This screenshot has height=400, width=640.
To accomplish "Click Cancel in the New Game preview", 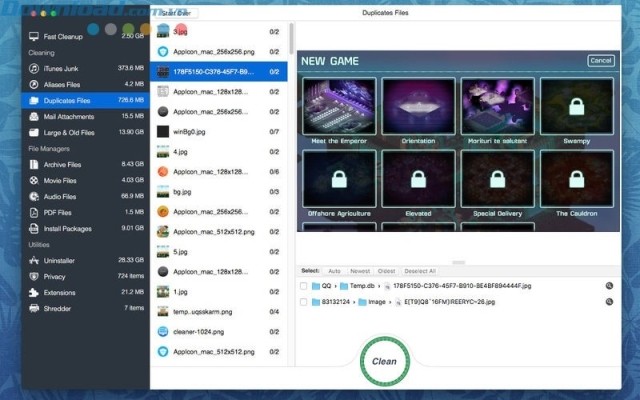I will 601,60.
